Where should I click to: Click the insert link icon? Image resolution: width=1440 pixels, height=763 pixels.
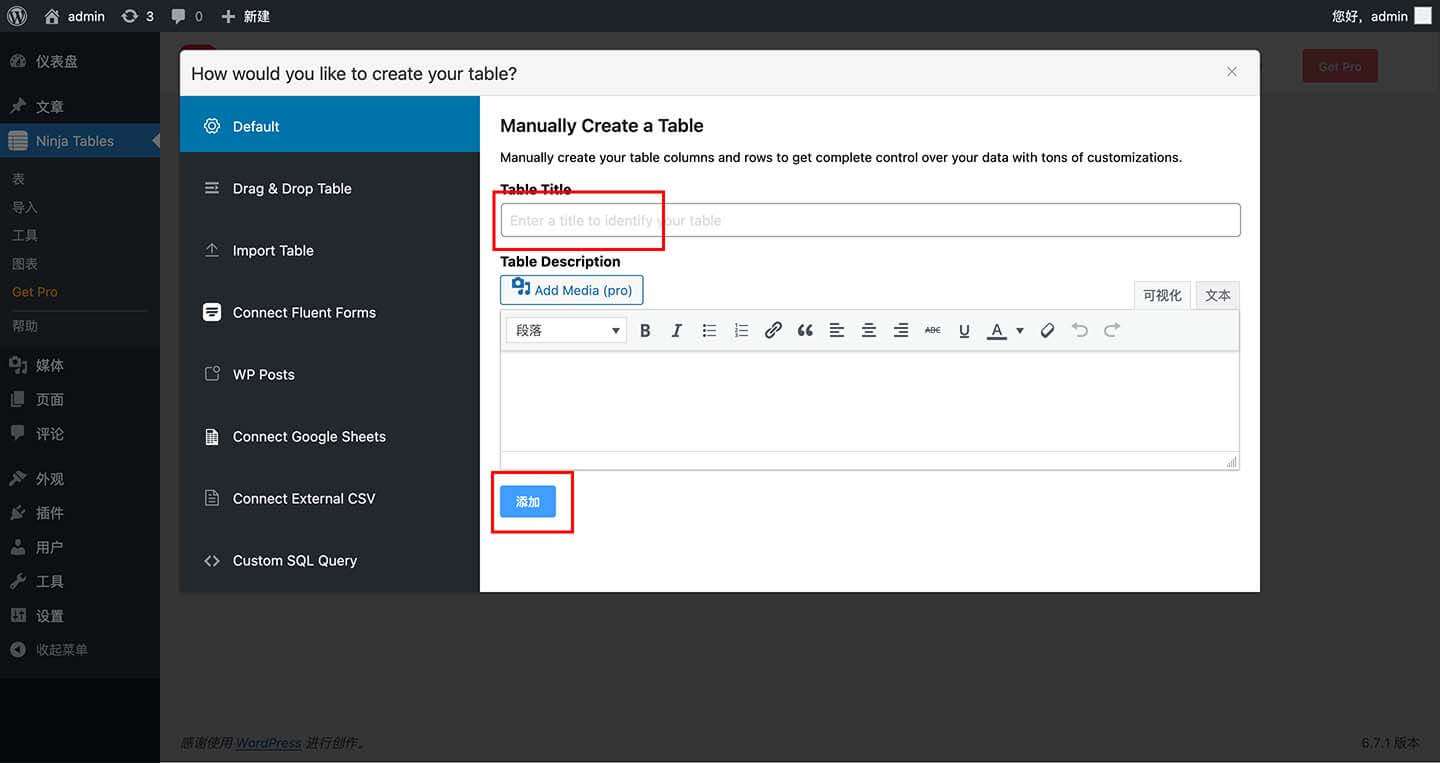tap(773, 330)
